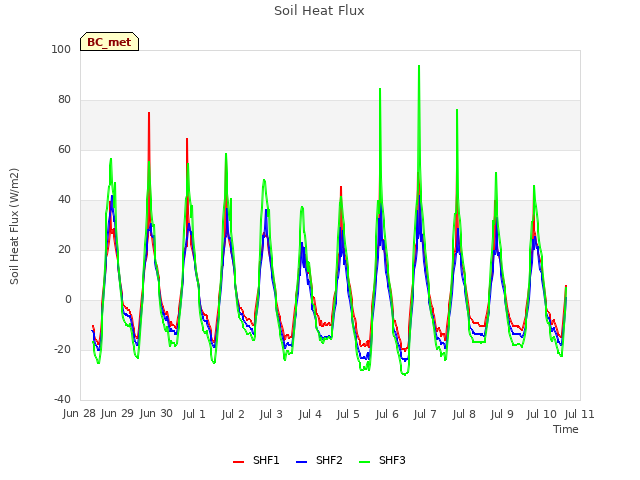Click the green SHF3 legend swatch

point(364,462)
